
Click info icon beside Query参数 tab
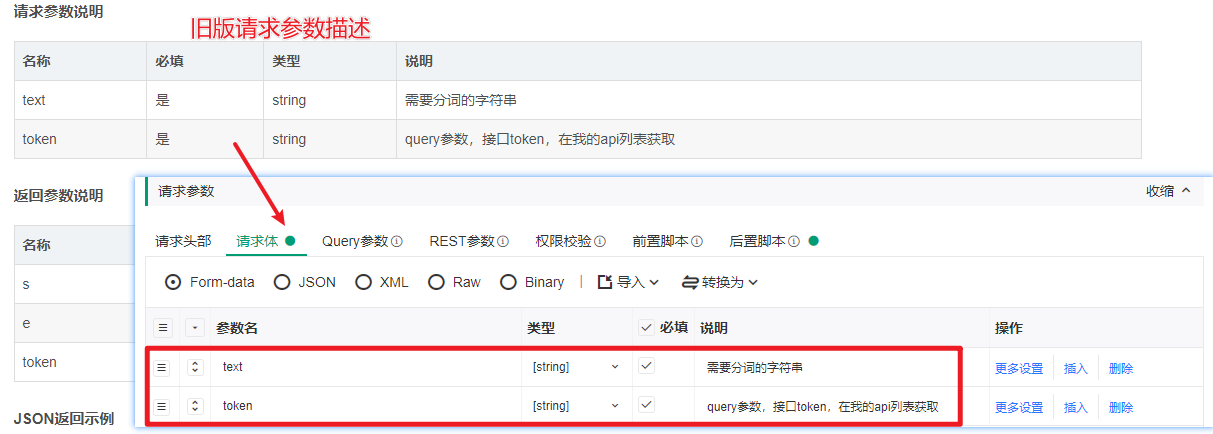click(397, 241)
